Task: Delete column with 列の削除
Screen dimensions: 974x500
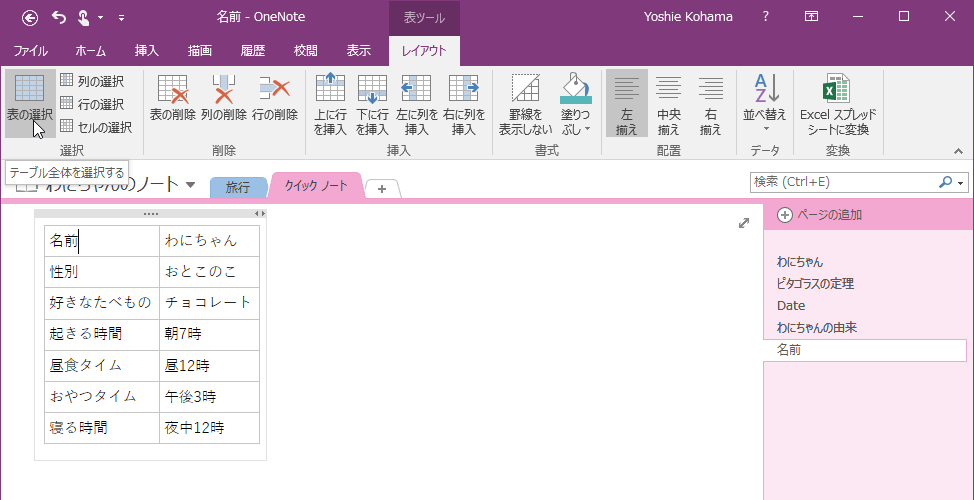Action: tap(224, 98)
